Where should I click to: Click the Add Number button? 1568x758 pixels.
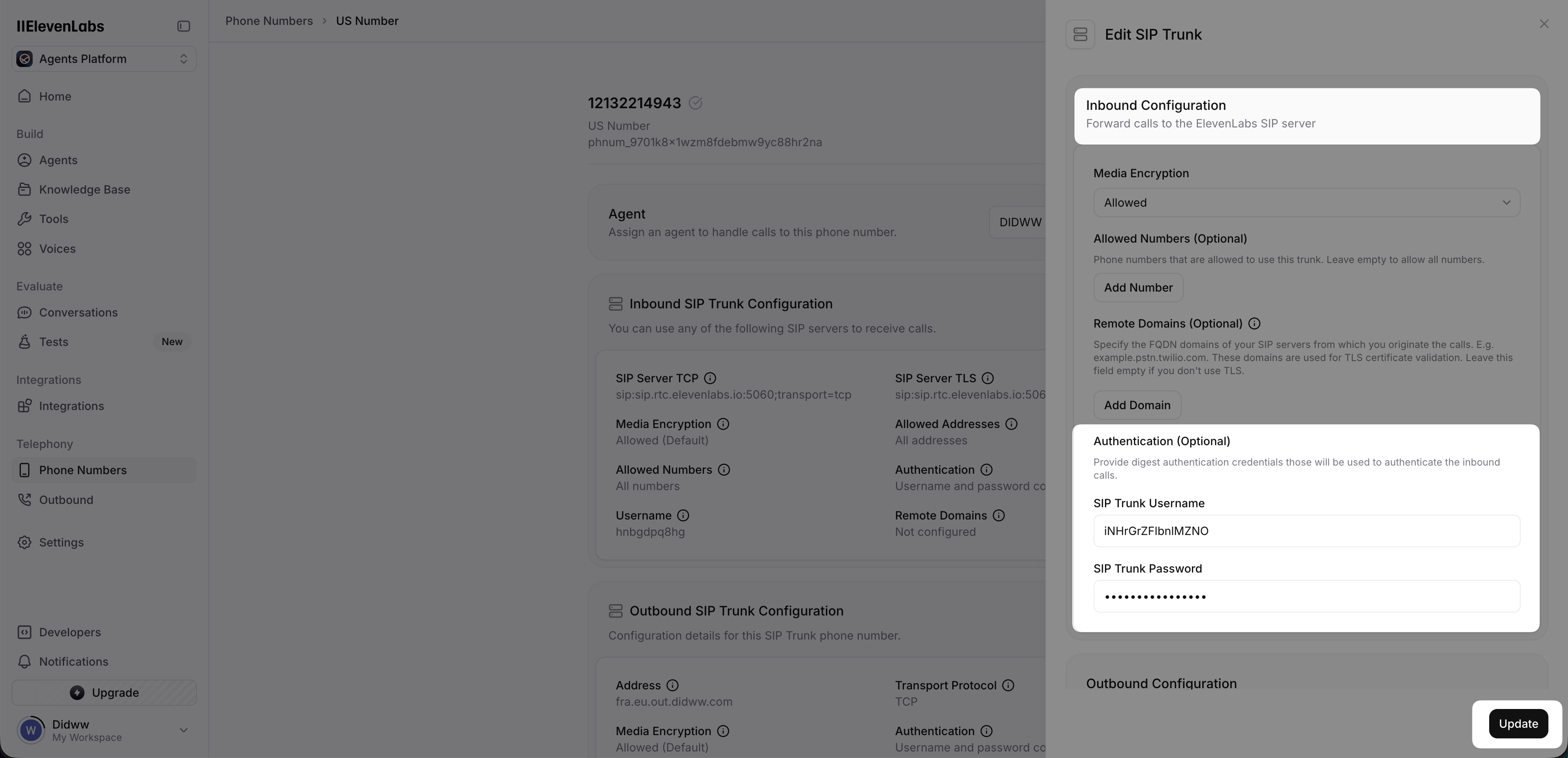point(1138,288)
